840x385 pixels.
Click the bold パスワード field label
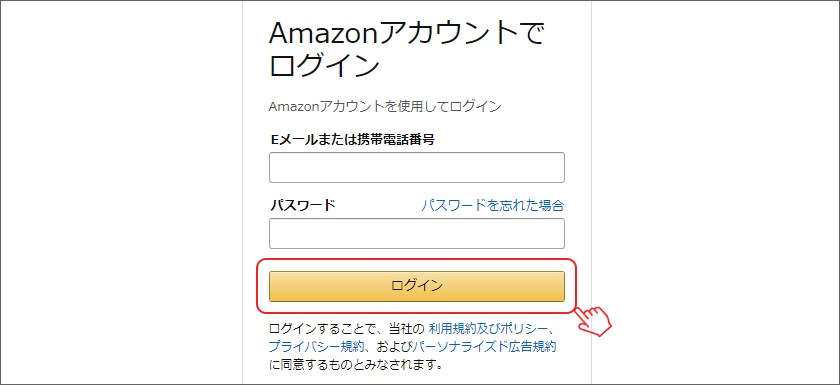point(303,205)
